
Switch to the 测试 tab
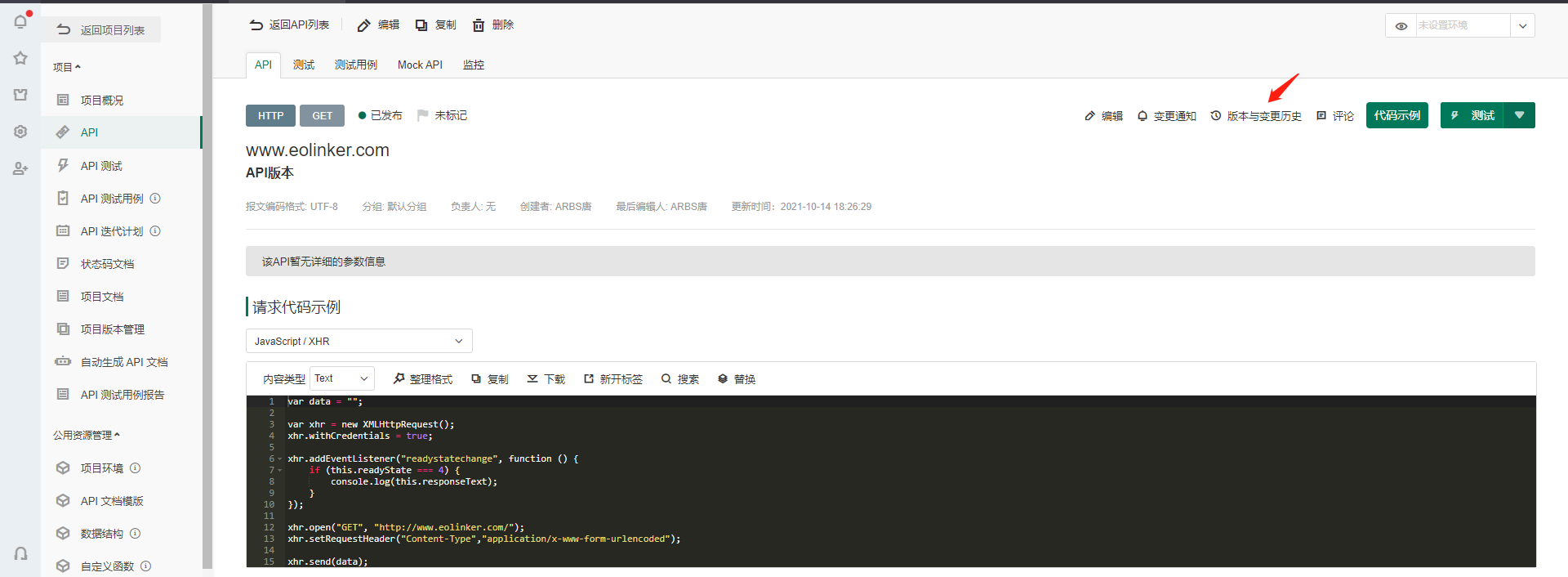pos(304,65)
